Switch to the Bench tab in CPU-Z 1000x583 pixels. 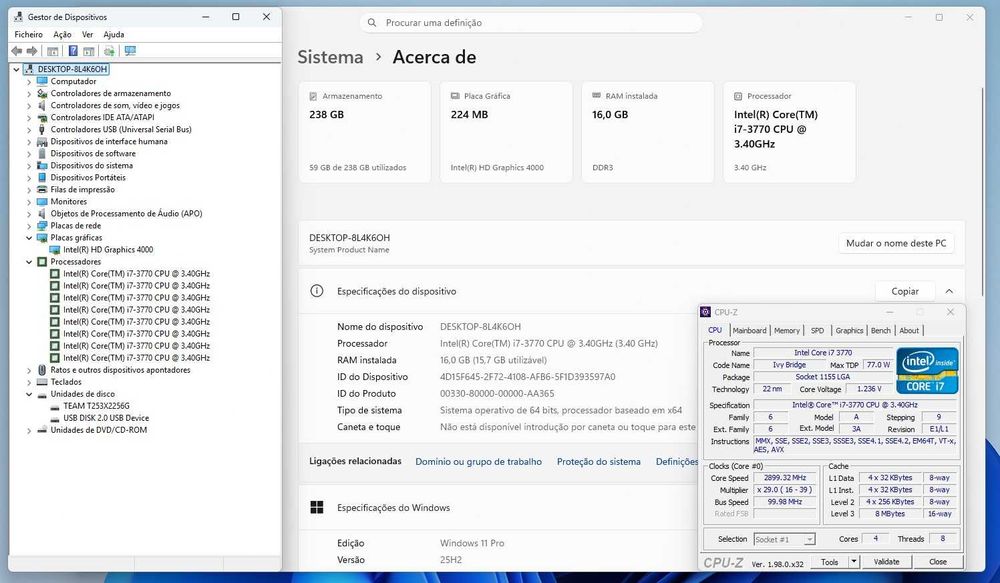881,330
